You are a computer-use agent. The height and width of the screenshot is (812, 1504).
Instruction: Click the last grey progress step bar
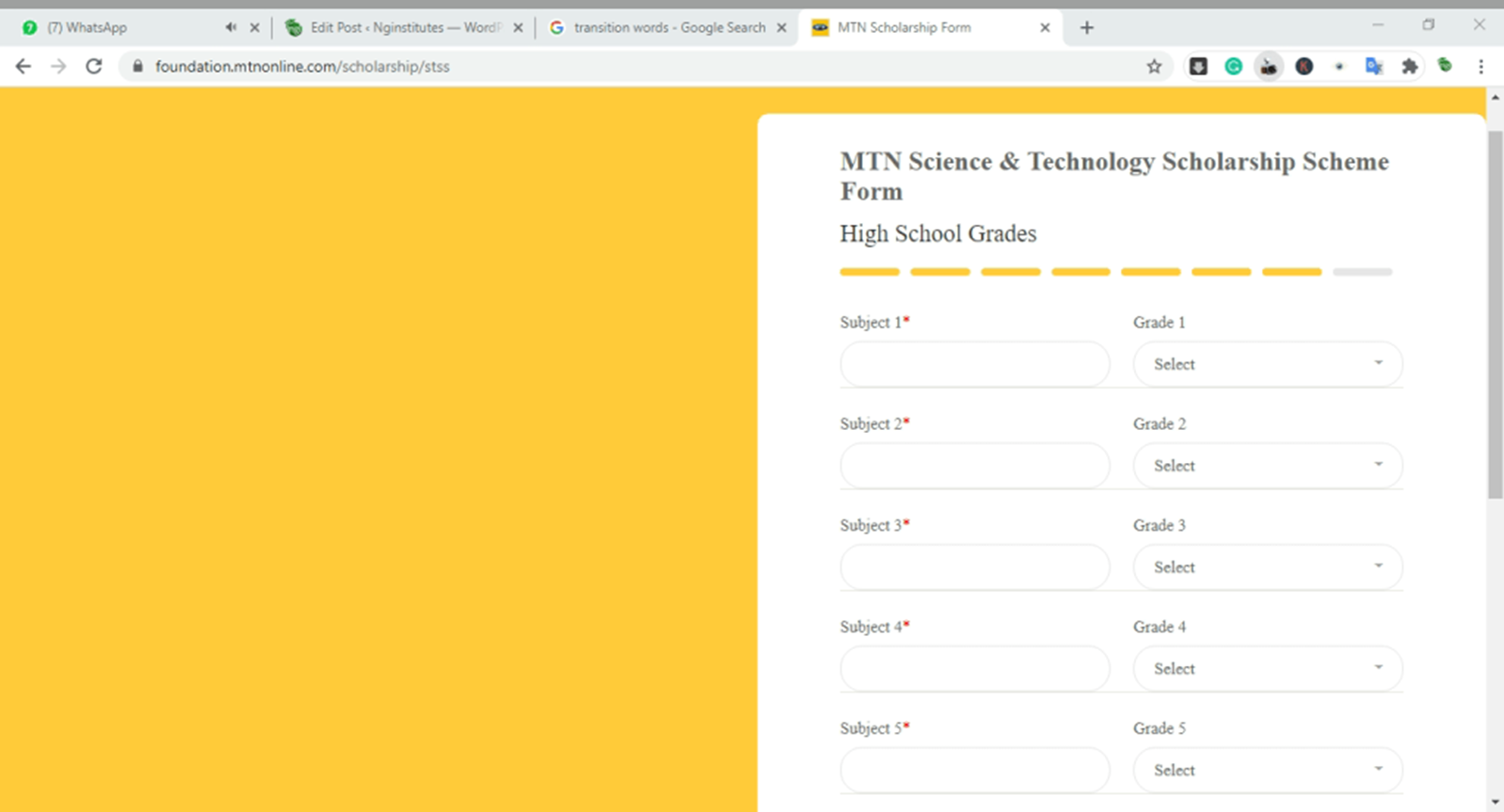[1362, 272]
